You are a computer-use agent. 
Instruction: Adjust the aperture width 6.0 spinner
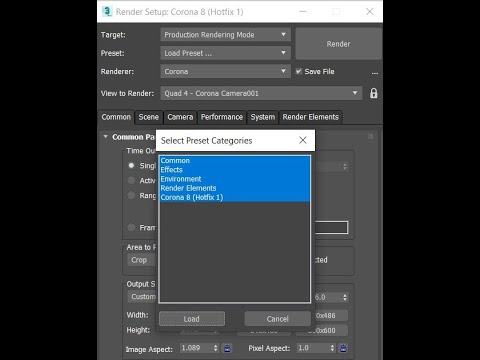[345, 297]
